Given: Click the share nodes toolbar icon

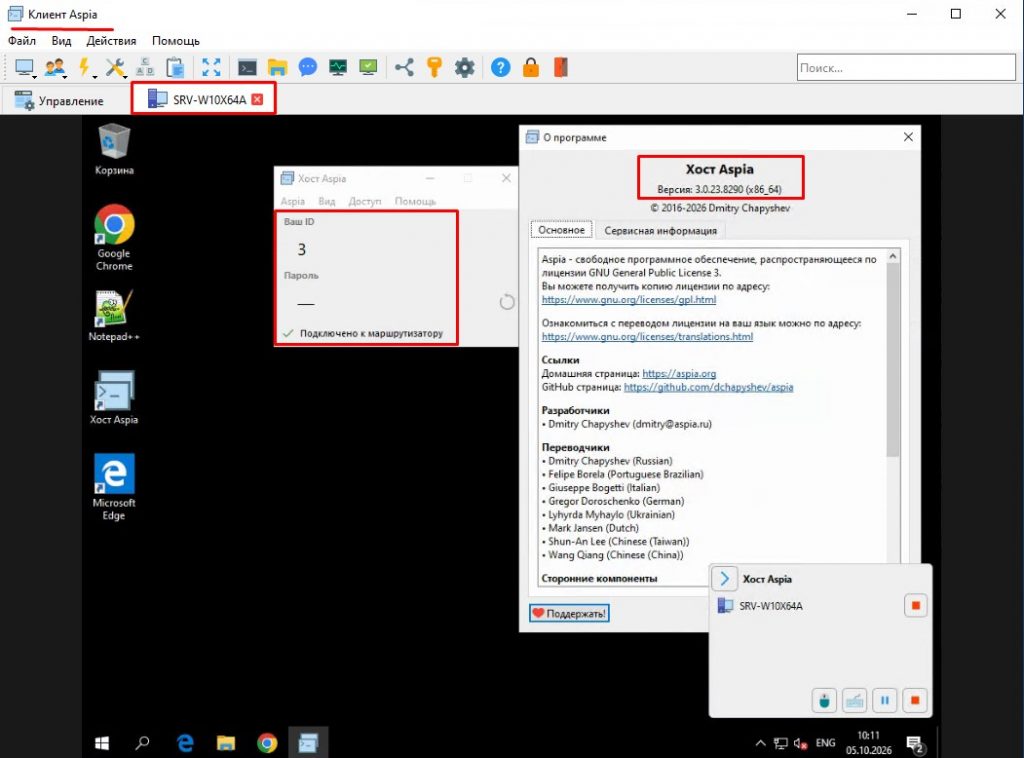Looking at the screenshot, I should [x=404, y=67].
